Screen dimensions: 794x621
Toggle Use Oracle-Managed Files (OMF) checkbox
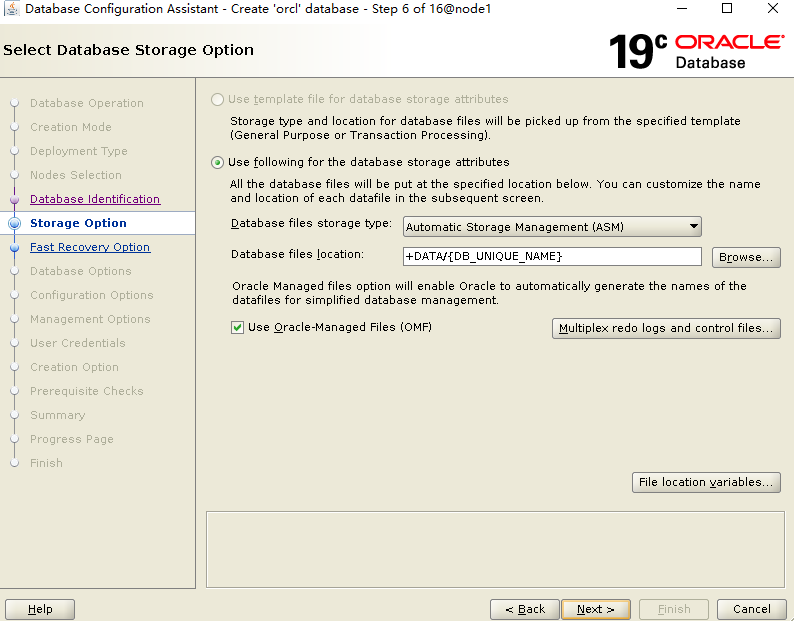click(x=237, y=328)
